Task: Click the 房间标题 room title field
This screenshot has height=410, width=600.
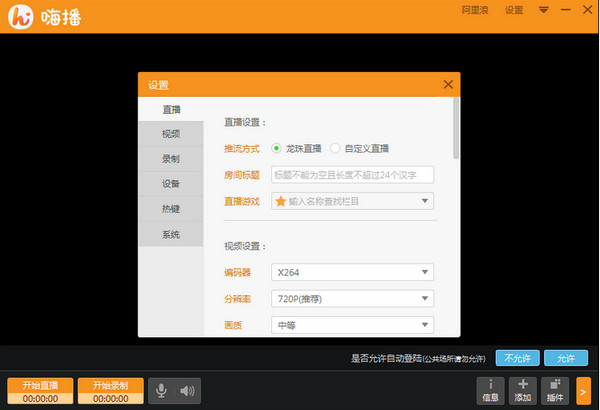Action: pyautogui.click(x=352, y=175)
